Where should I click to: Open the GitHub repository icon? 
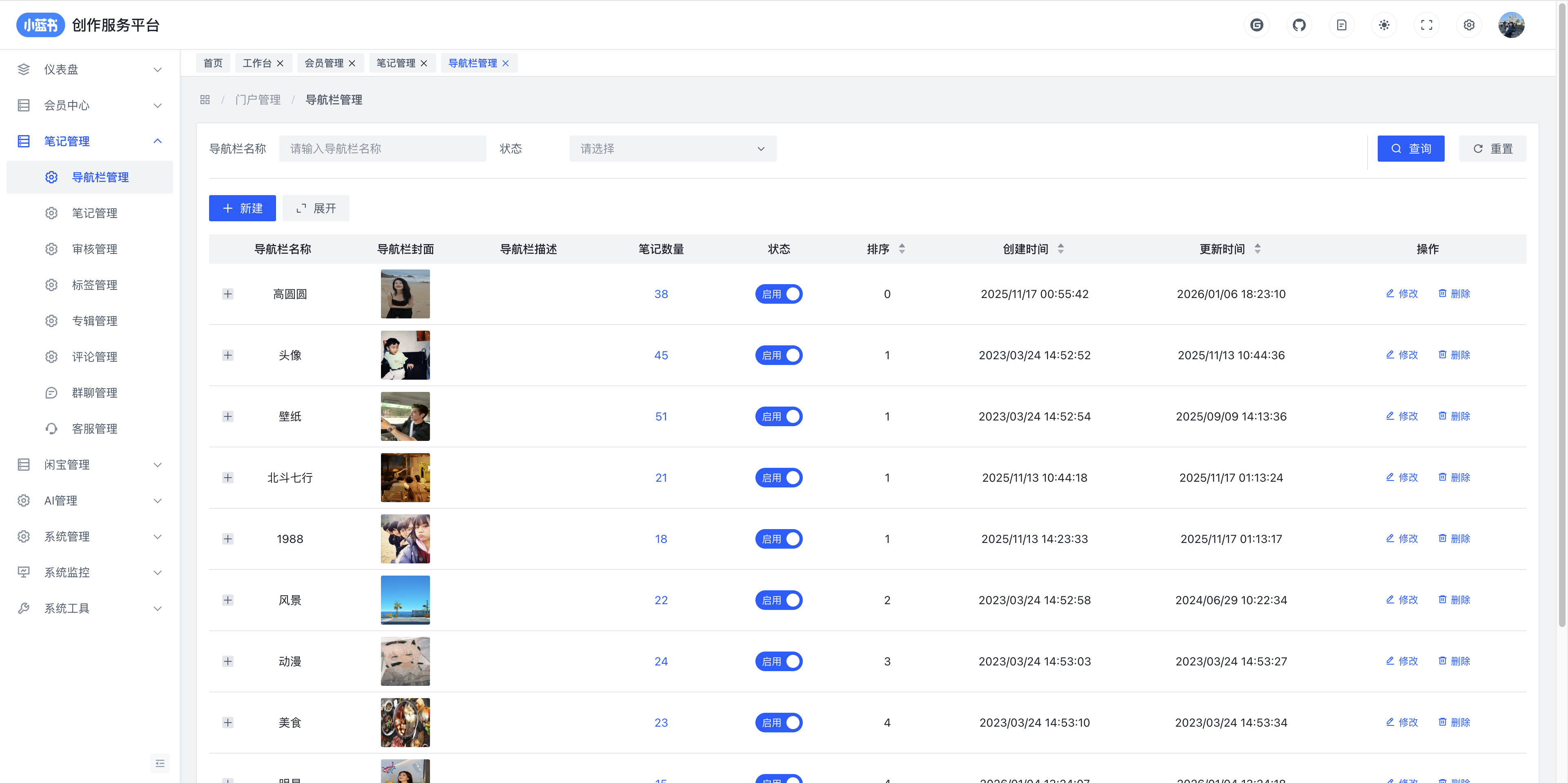pos(1299,25)
